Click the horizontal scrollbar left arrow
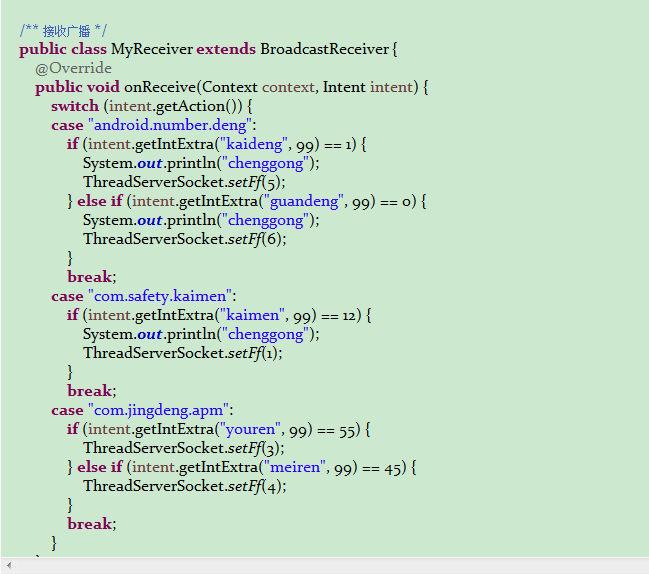This screenshot has width=649, height=574. pyautogui.click(x=7, y=566)
